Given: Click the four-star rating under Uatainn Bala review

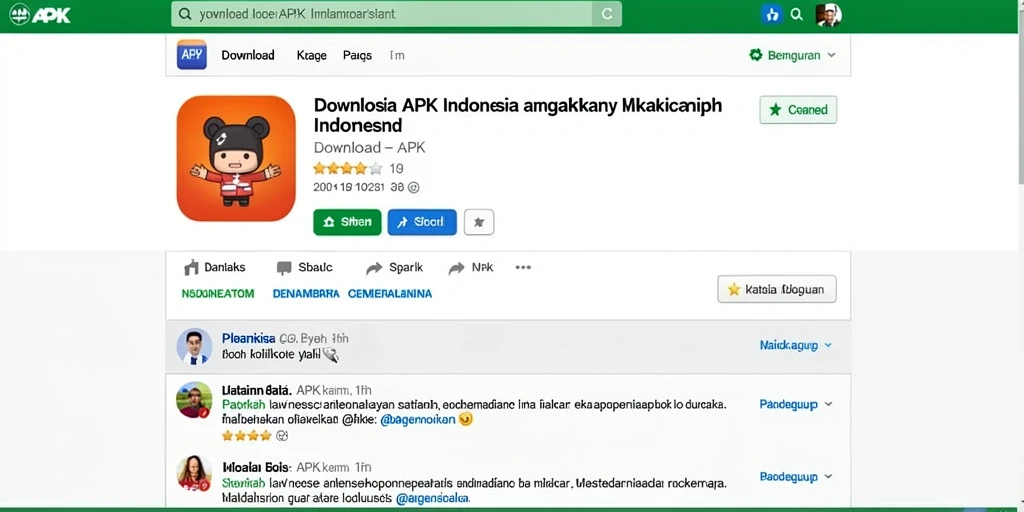Looking at the screenshot, I should click(246, 435).
